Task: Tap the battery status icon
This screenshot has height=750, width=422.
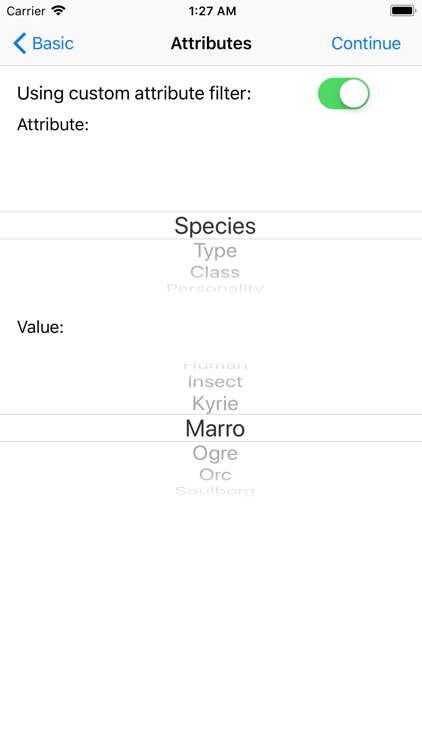Action: (x=402, y=11)
